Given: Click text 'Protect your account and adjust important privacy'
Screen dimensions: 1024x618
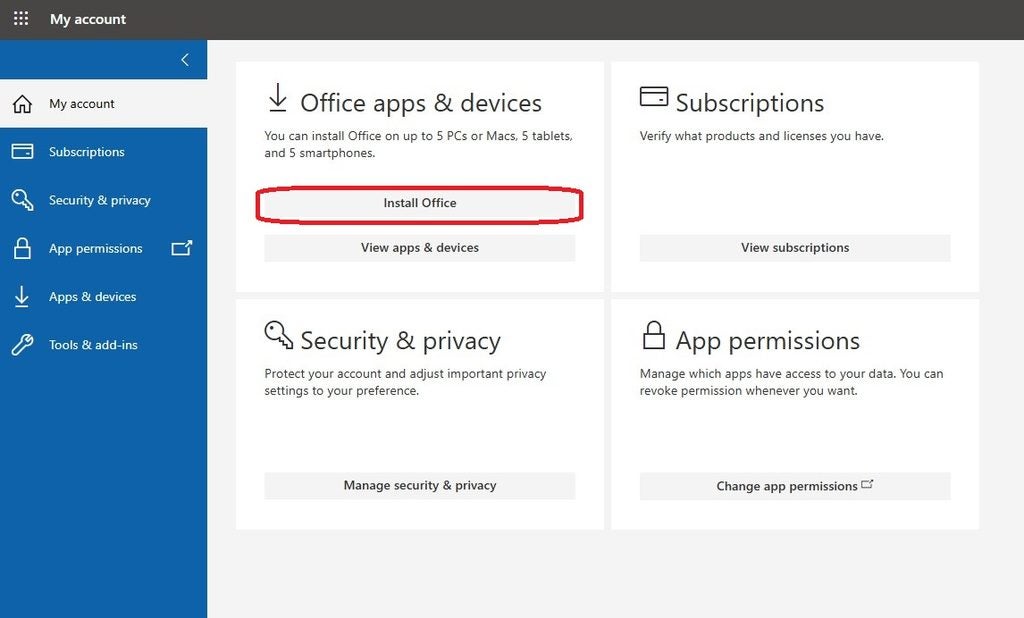Looking at the screenshot, I should pos(405,374).
